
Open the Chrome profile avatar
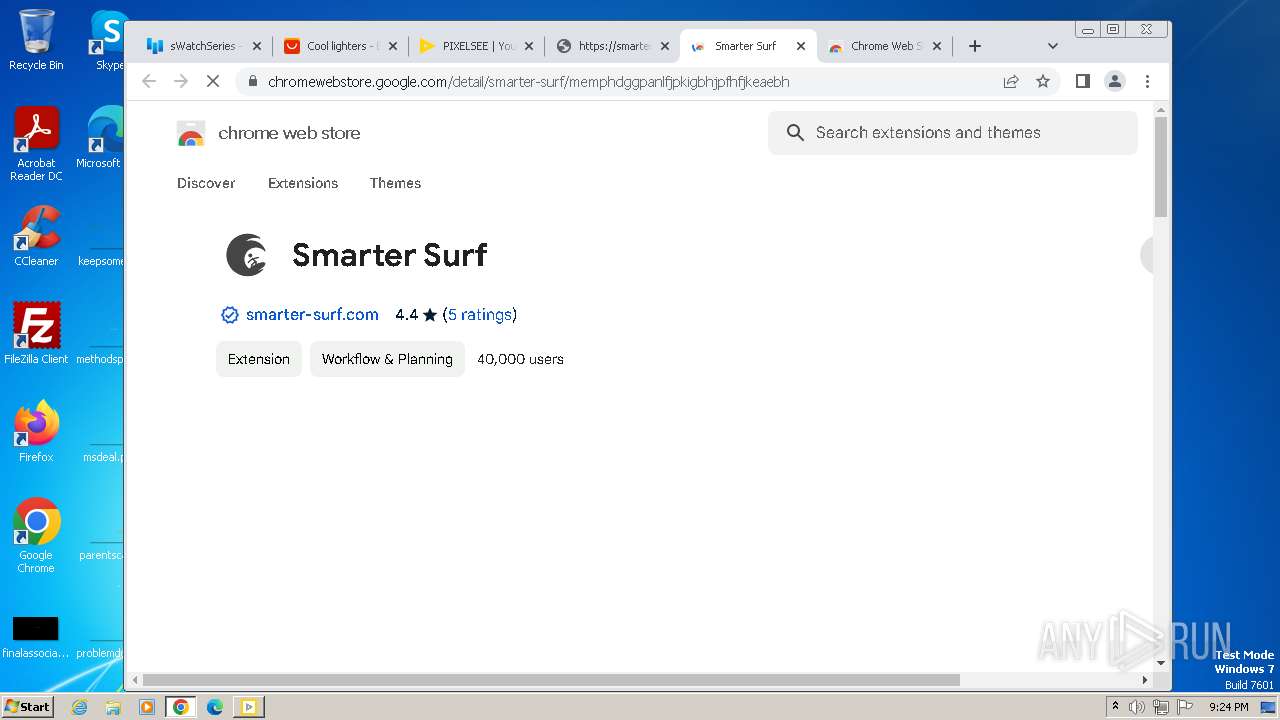[1115, 81]
